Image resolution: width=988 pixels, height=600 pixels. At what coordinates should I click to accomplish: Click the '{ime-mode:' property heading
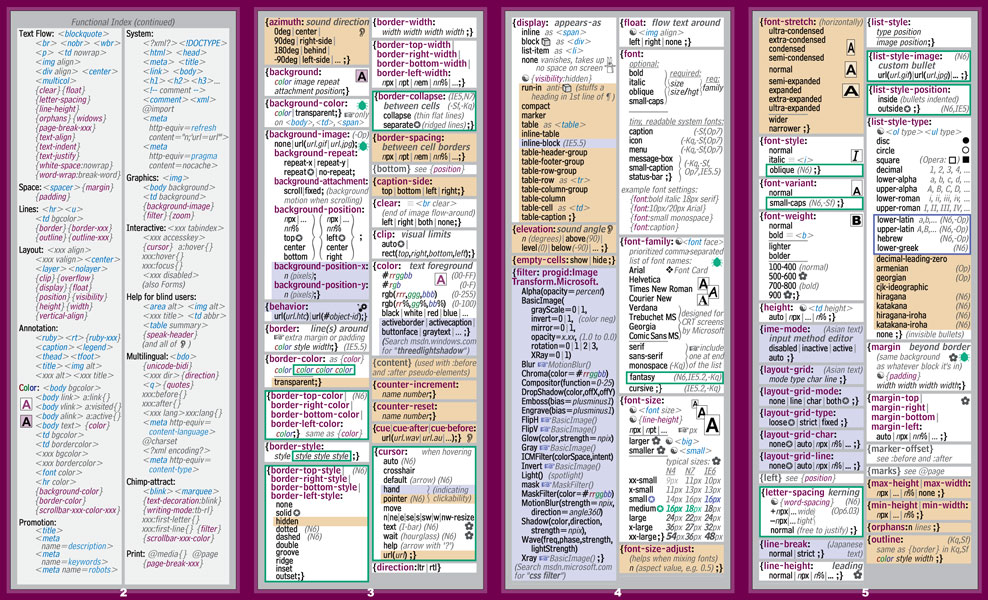(x=786, y=329)
